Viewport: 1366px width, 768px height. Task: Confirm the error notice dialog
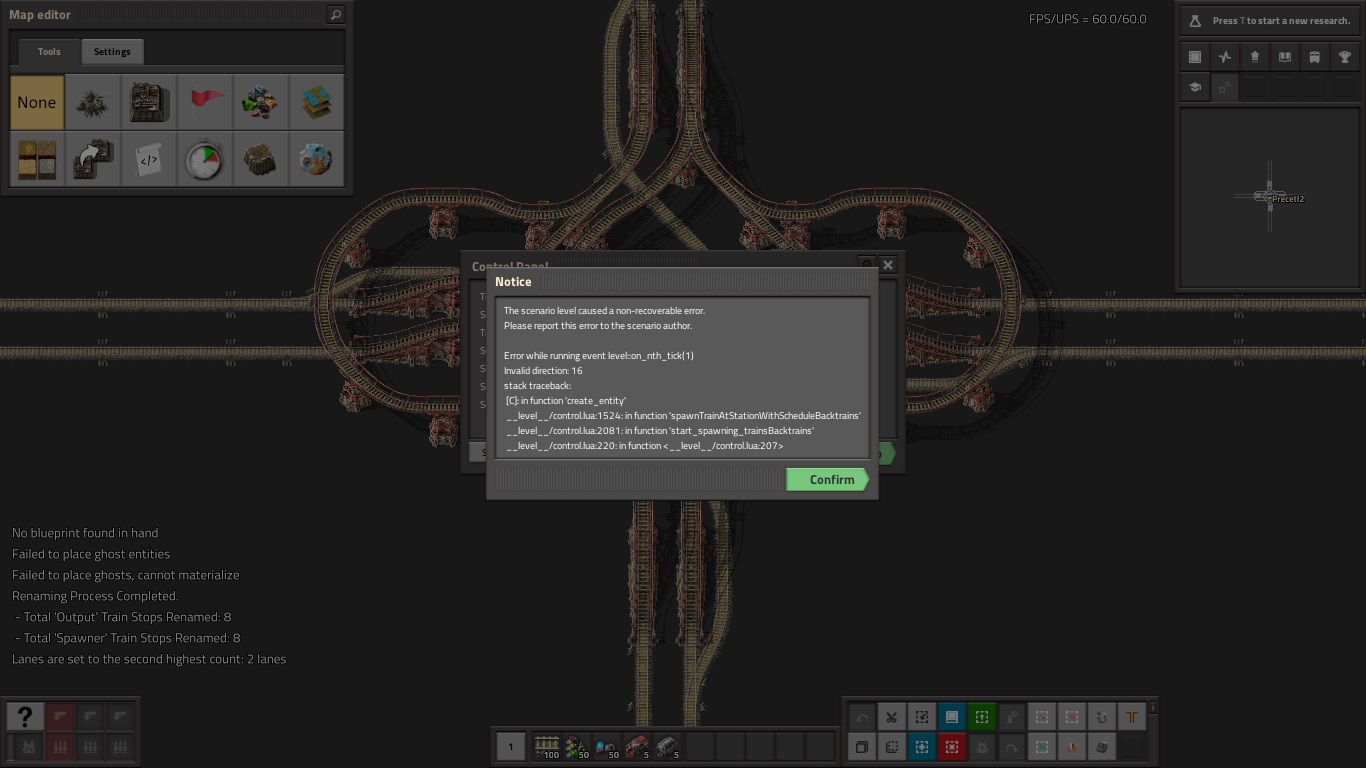point(827,480)
